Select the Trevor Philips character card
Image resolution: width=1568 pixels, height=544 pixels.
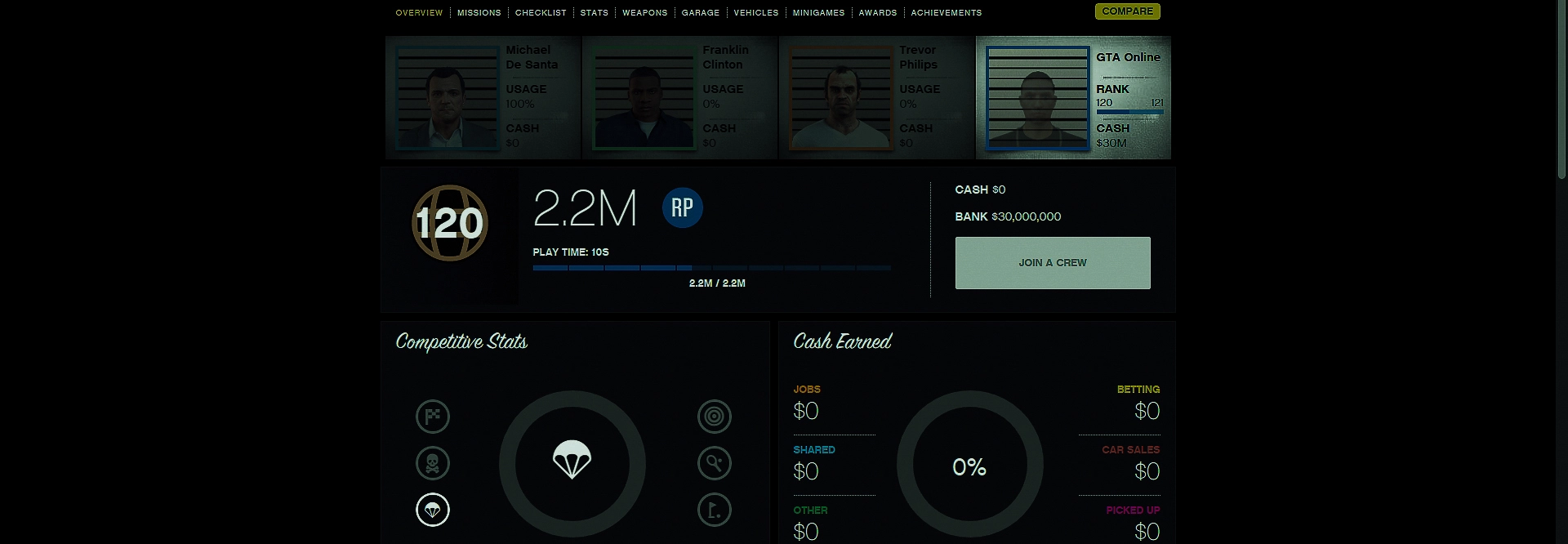(x=877, y=97)
